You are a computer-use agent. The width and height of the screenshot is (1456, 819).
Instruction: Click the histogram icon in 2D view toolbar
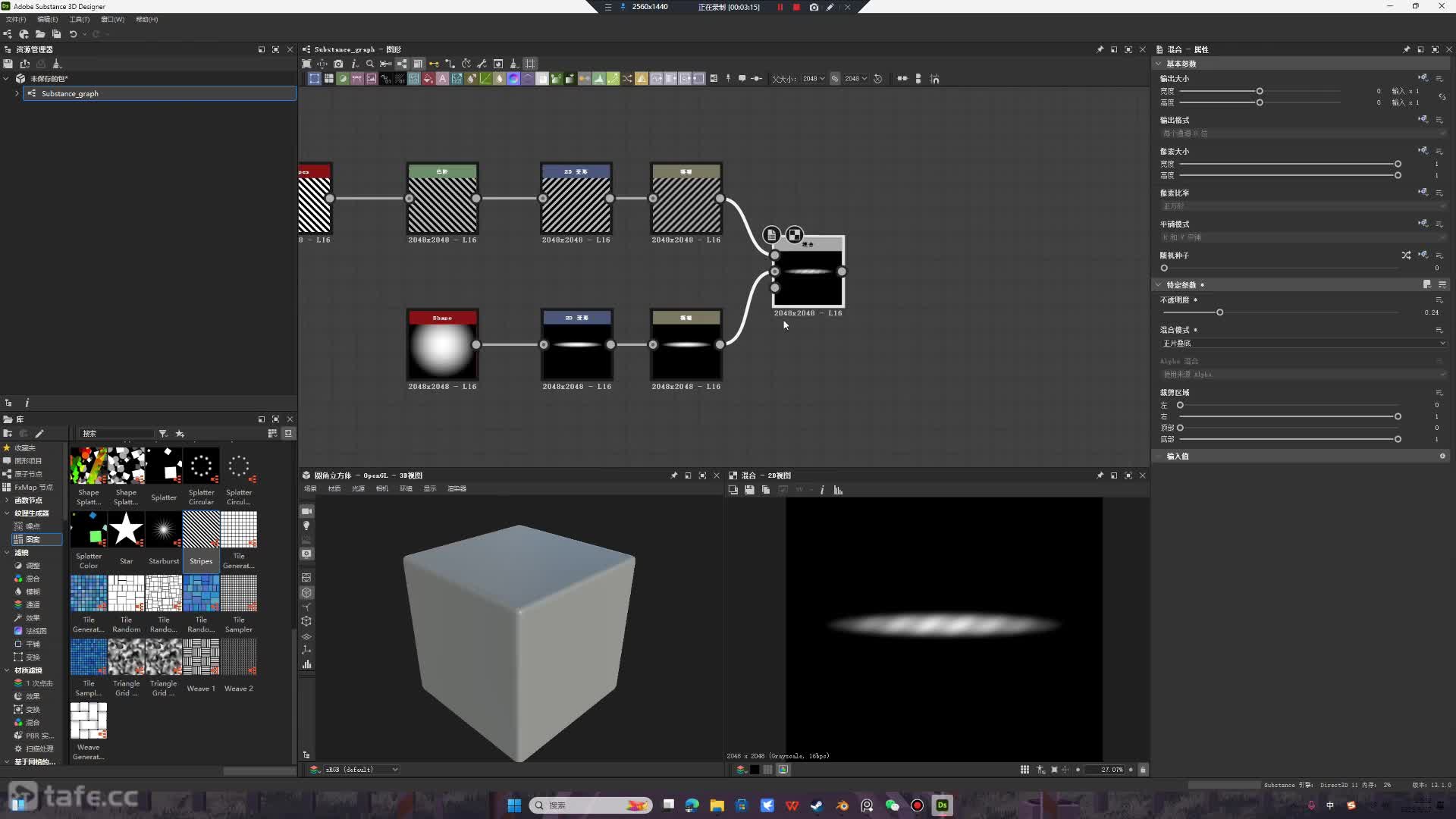838,490
